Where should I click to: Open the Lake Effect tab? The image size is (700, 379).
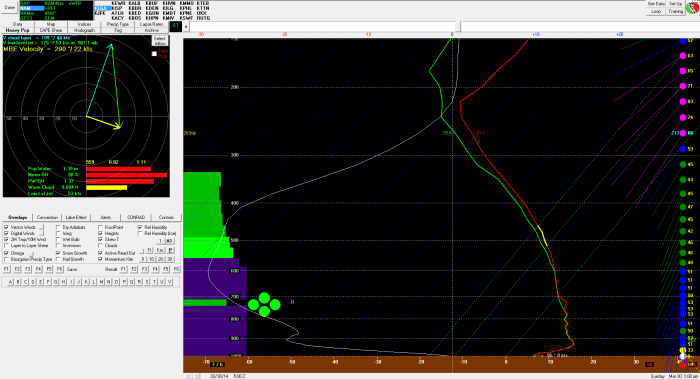click(x=76, y=217)
